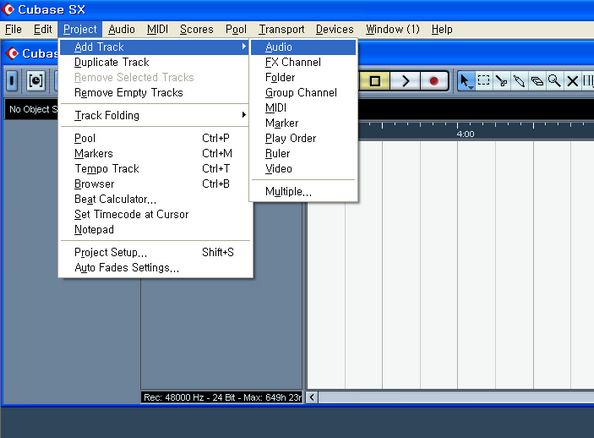Open Beat Calculator...
This screenshot has width=594, height=438.
click(155, 199)
